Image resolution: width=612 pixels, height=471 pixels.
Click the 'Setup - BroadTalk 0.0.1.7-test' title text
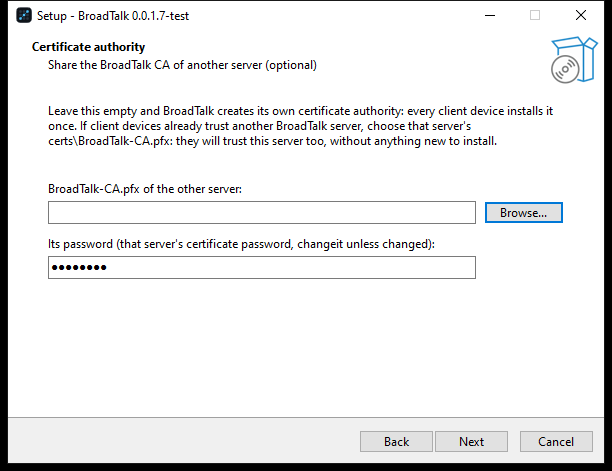point(113,16)
